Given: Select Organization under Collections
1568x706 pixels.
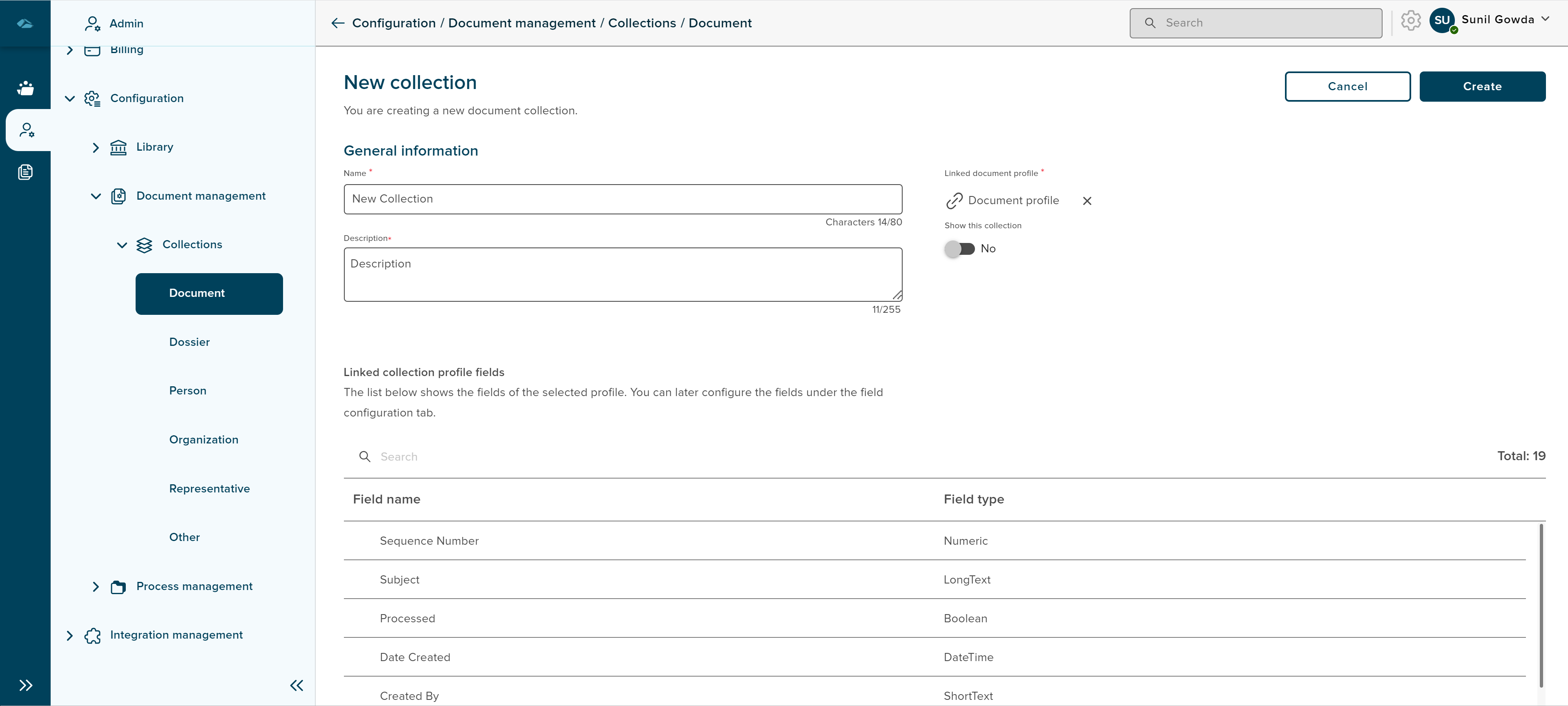Looking at the screenshot, I should (x=203, y=439).
